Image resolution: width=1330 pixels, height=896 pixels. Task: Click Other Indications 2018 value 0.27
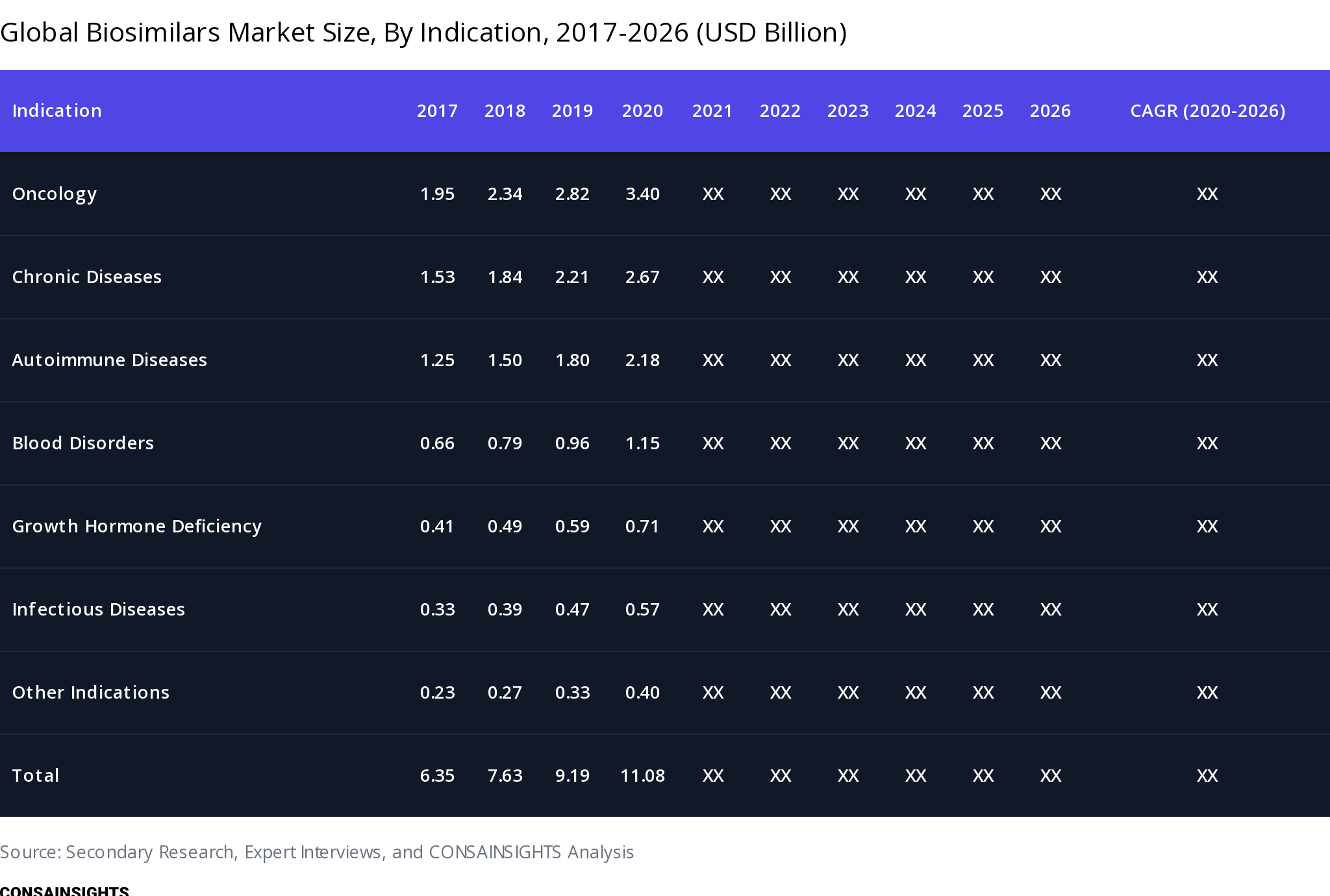coord(505,693)
